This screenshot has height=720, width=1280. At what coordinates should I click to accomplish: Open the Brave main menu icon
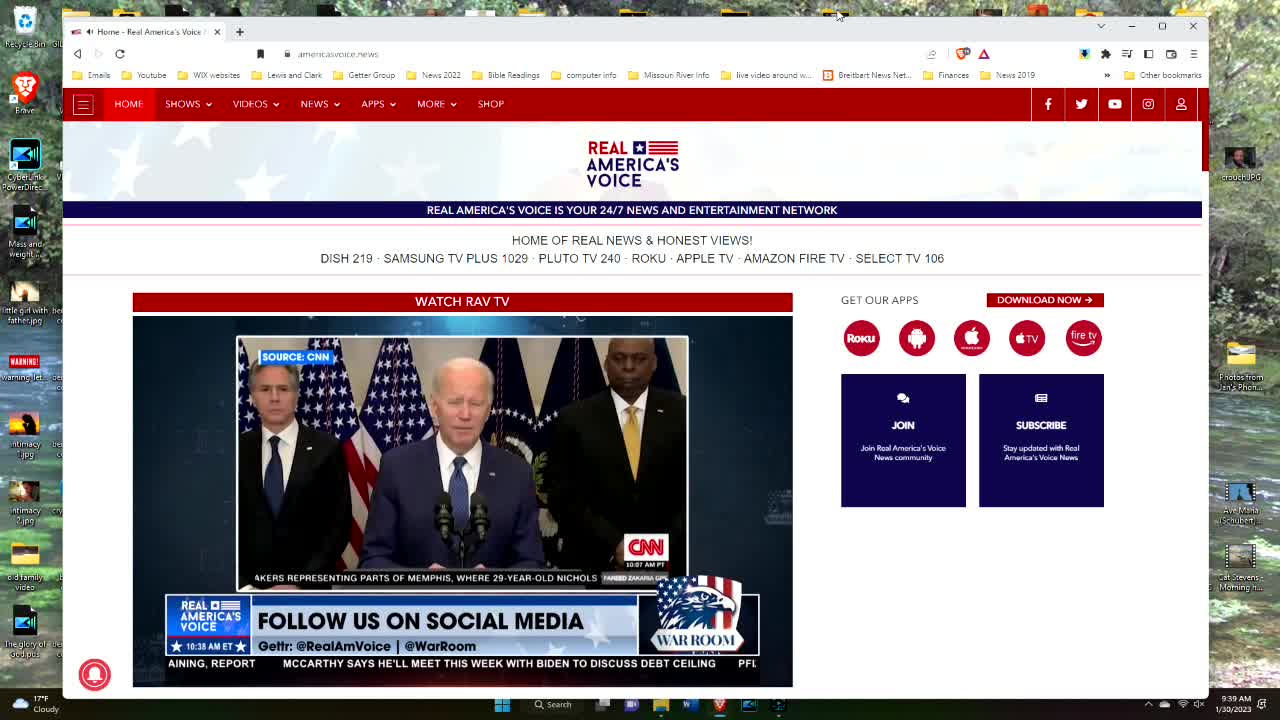(1193, 54)
